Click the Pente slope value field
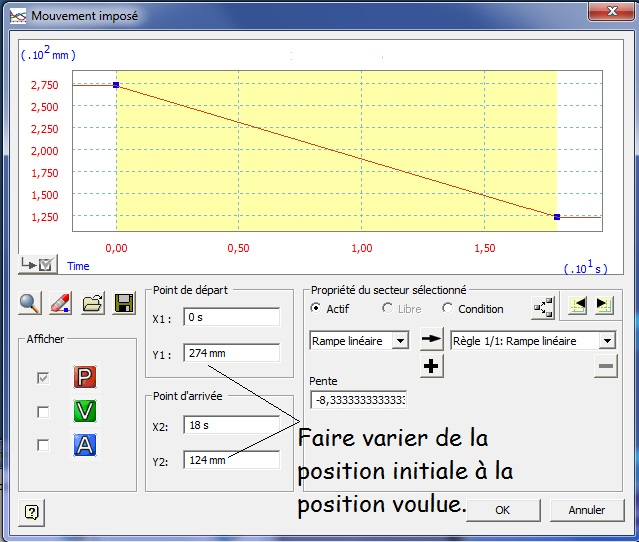 [359, 400]
